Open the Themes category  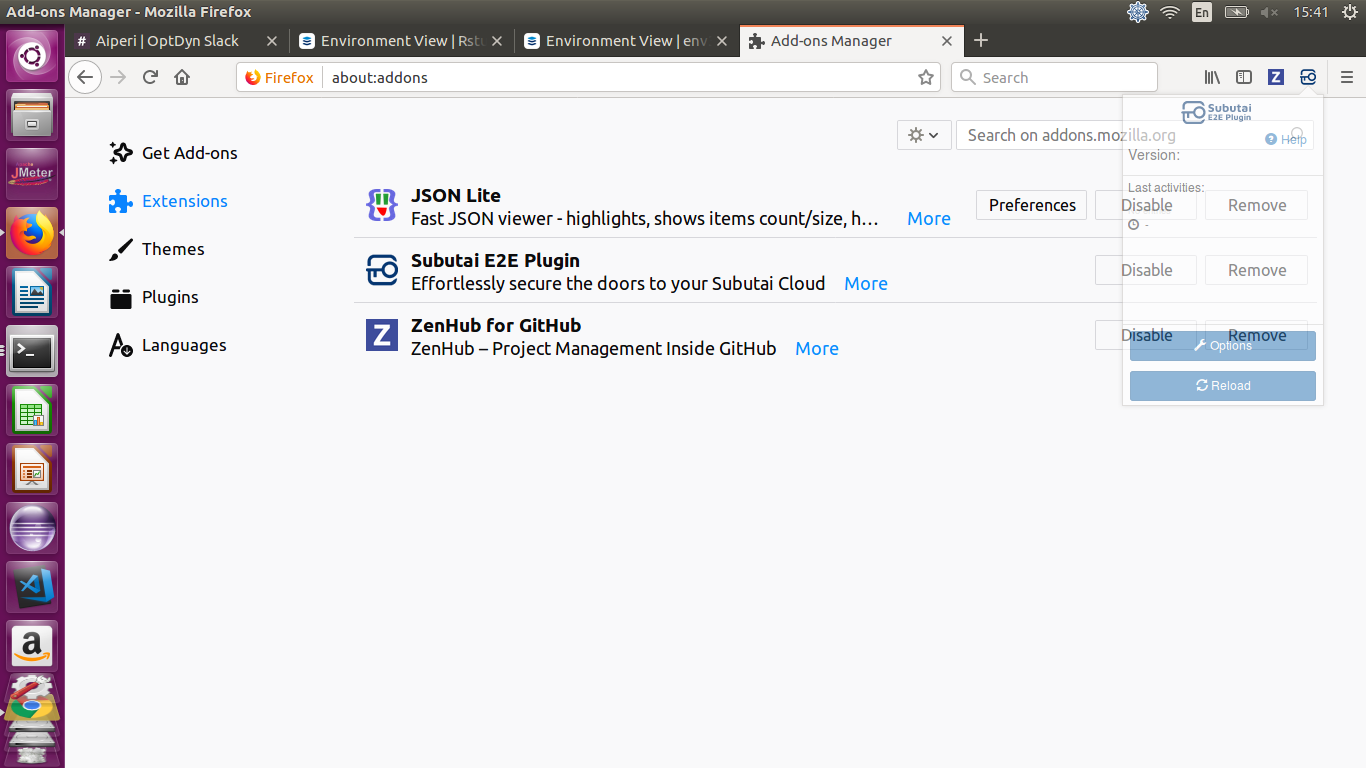157,249
